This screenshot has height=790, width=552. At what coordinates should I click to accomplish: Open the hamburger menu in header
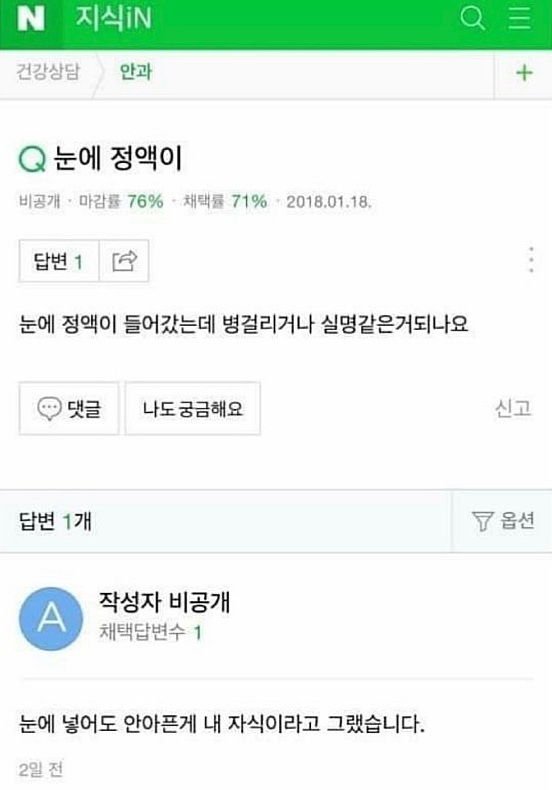pyautogui.click(x=519, y=19)
